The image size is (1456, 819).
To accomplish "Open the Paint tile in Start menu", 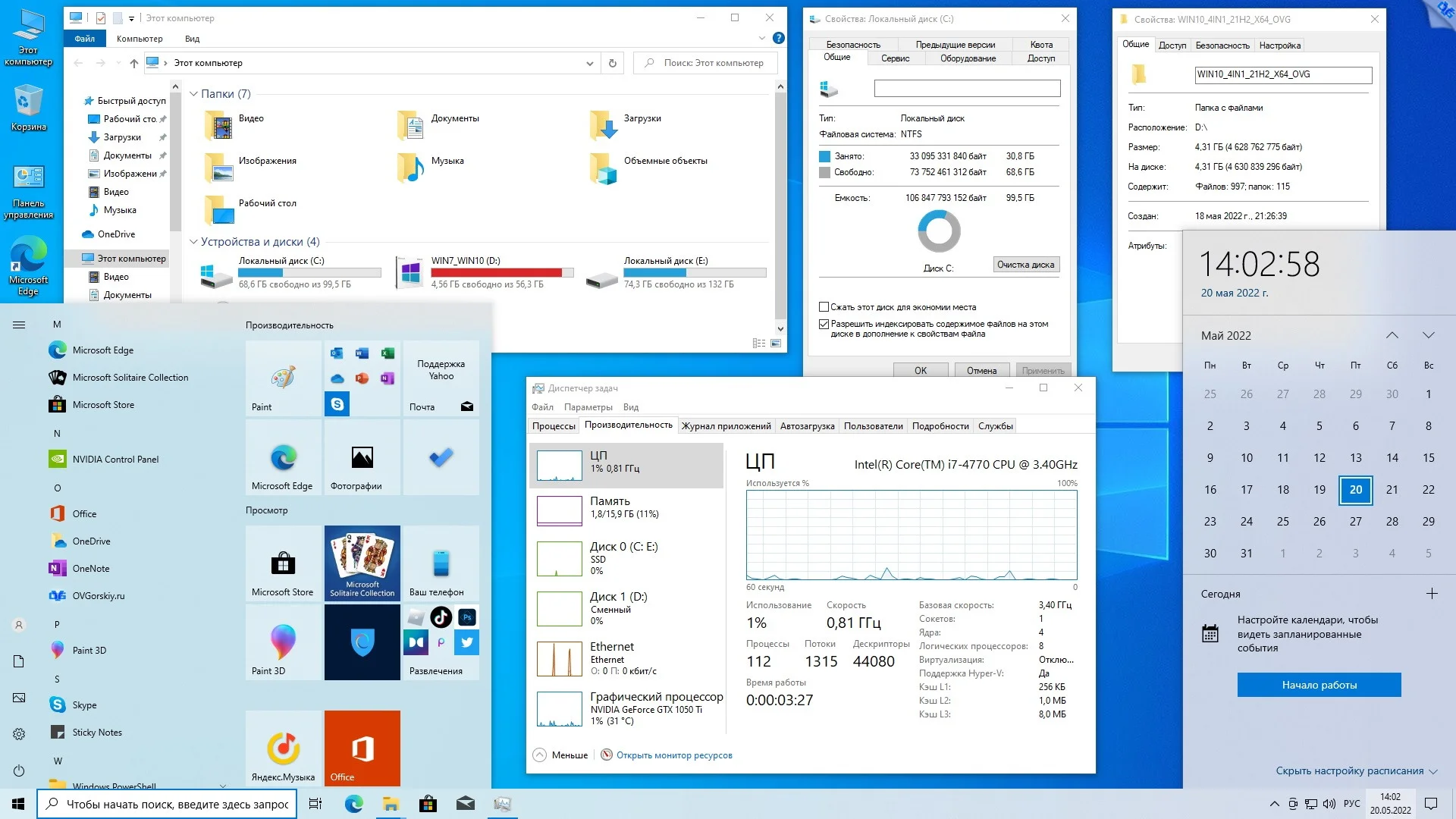I will pyautogui.click(x=284, y=378).
